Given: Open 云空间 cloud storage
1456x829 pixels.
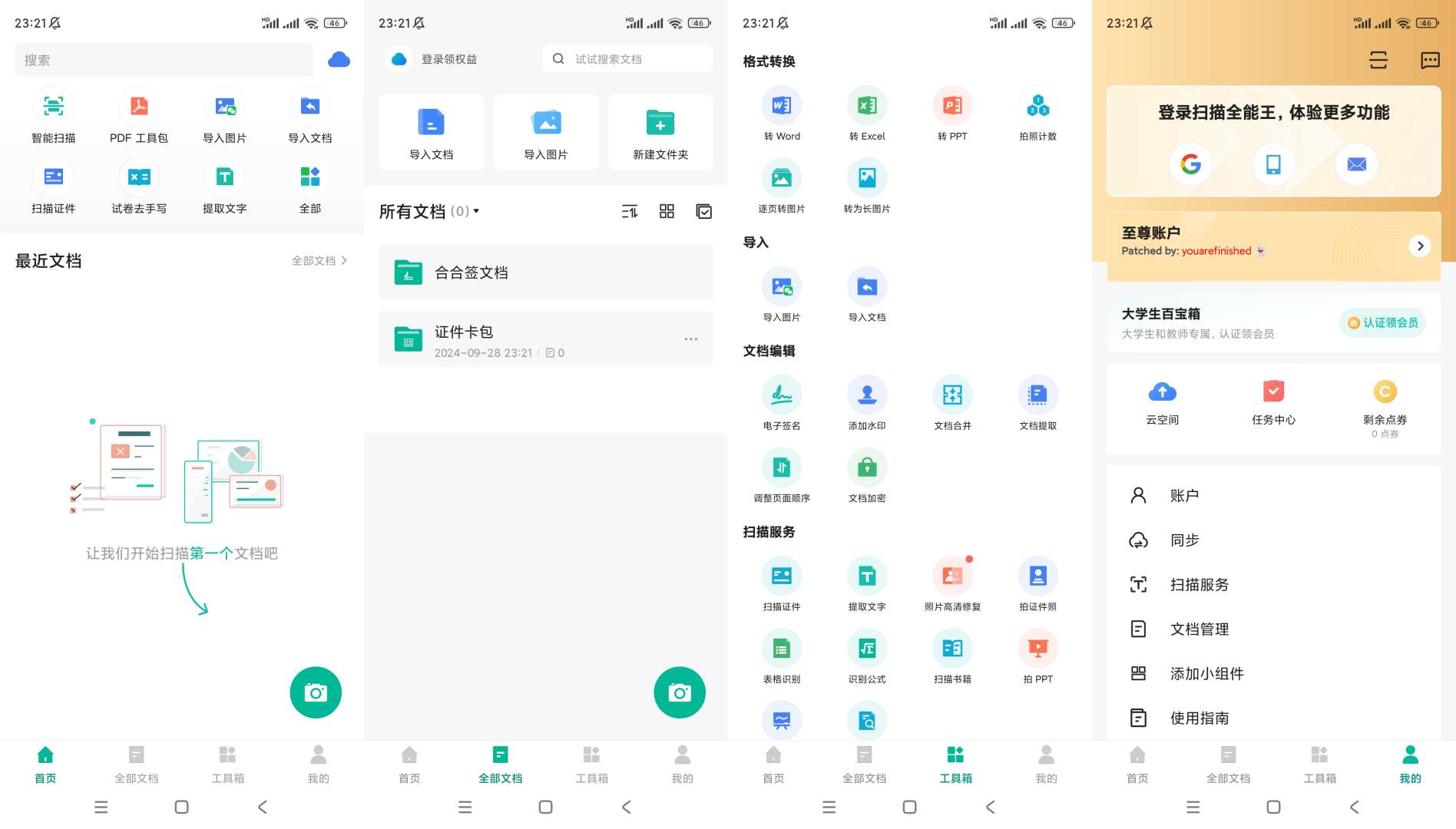Looking at the screenshot, I should [x=1162, y=402].
